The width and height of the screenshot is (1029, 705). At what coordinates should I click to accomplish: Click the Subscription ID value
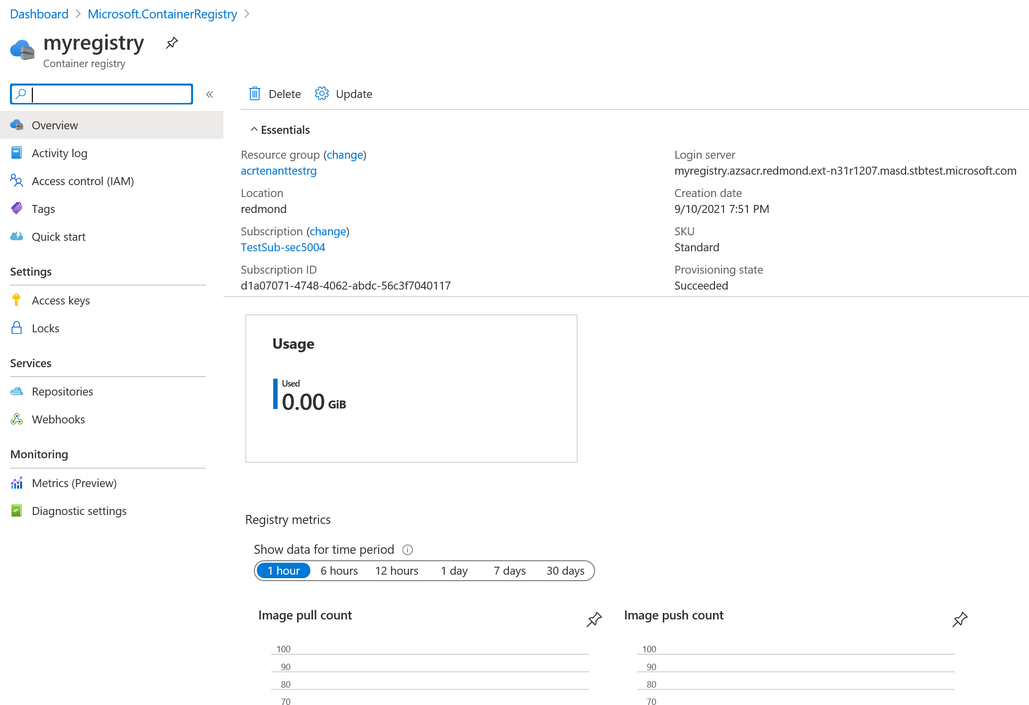(346, 286)
